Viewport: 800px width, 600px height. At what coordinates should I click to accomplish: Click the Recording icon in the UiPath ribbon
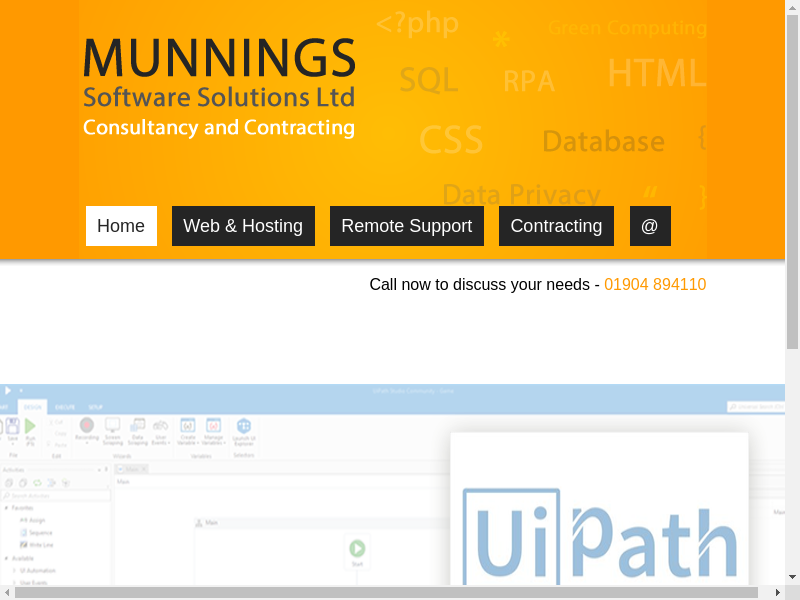[x=87, y=425]
